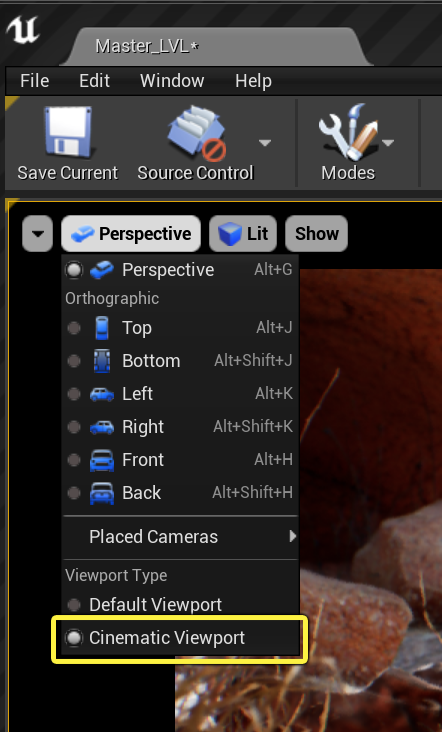Expand the Source Control dropdown arrow

(265, 143)
